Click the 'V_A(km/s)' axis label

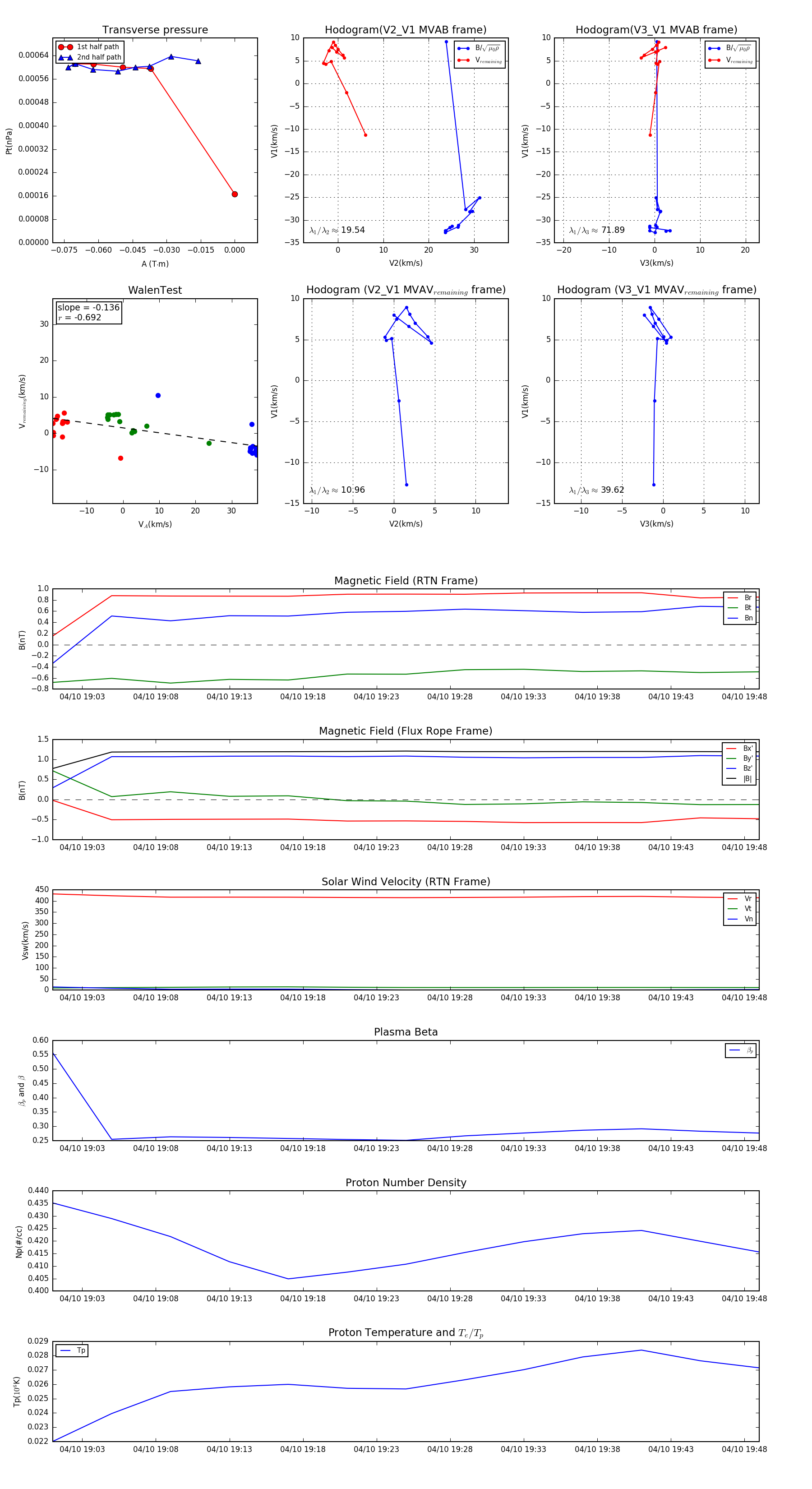coord(155,524)
